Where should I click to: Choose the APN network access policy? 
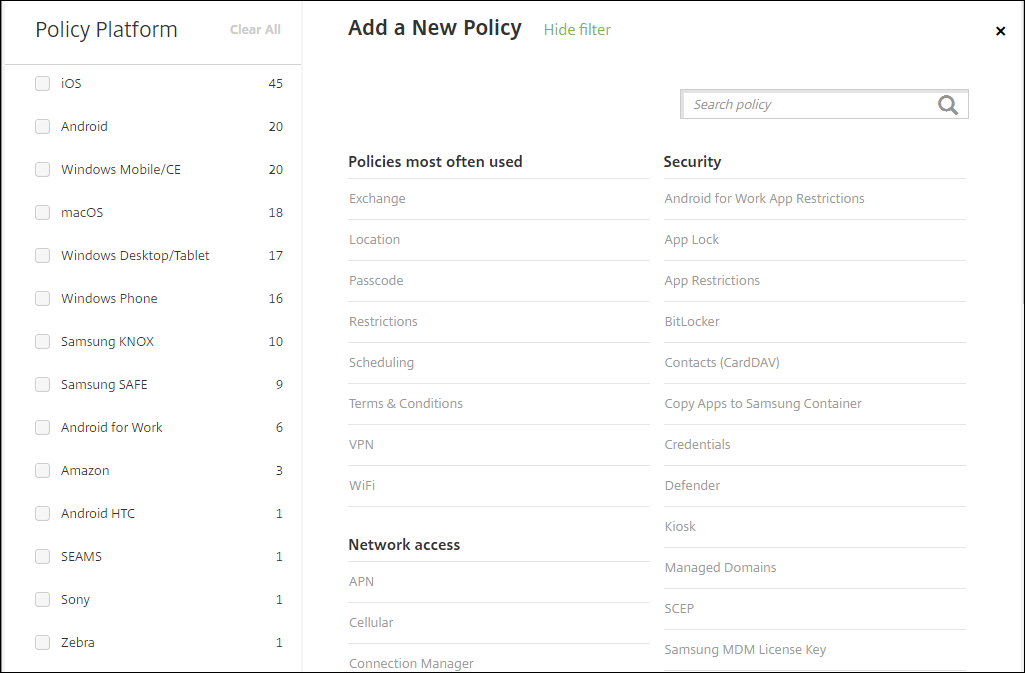[x=361, y=582]
